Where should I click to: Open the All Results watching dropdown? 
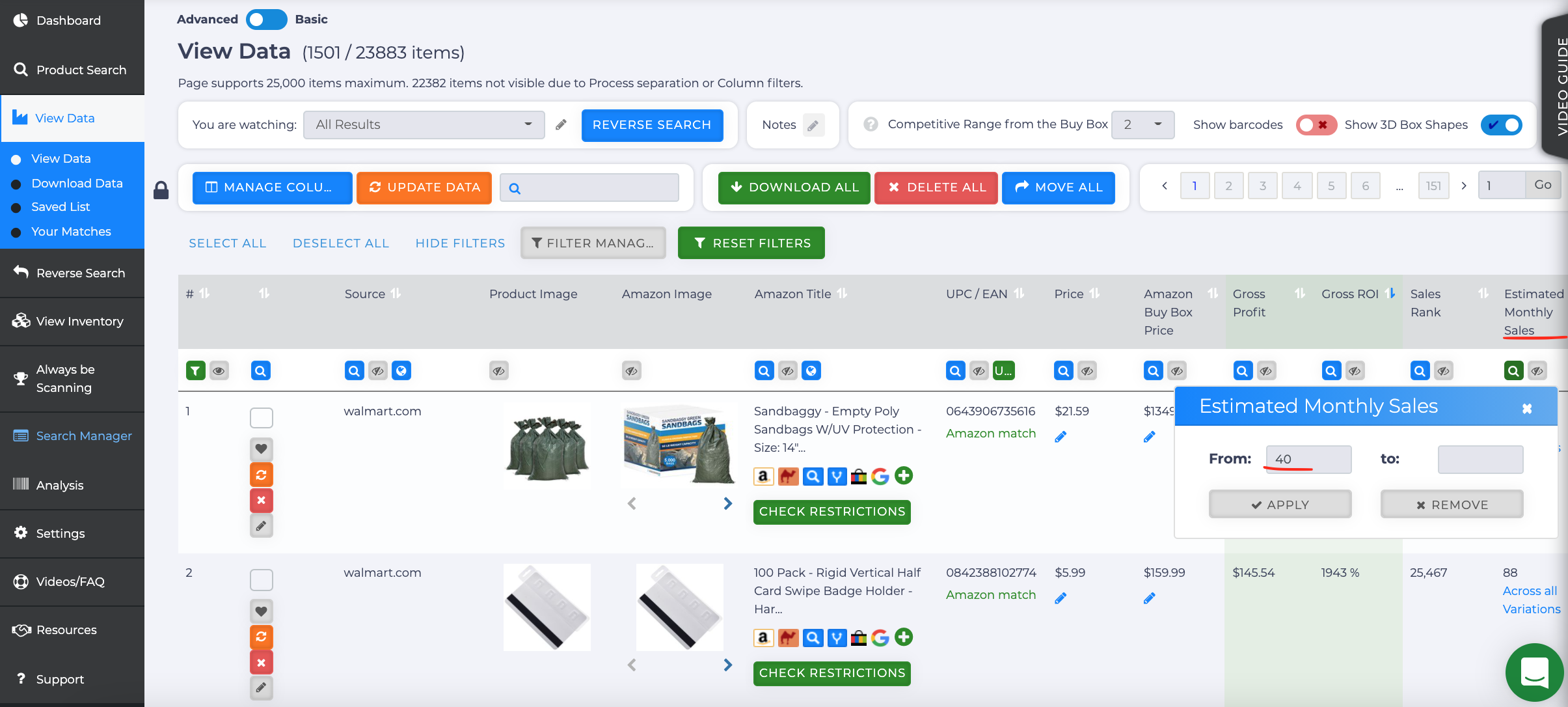click(424, 124)
